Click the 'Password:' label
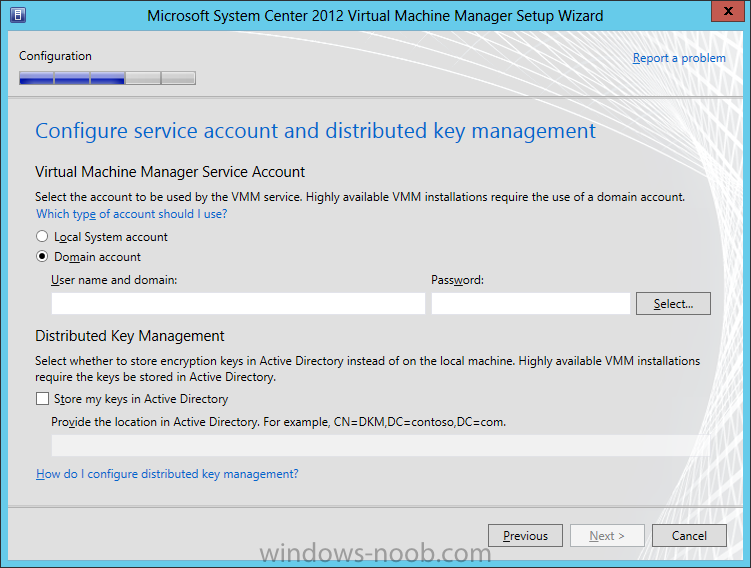Viewport: 751px width, 568px height. point(457,280)
